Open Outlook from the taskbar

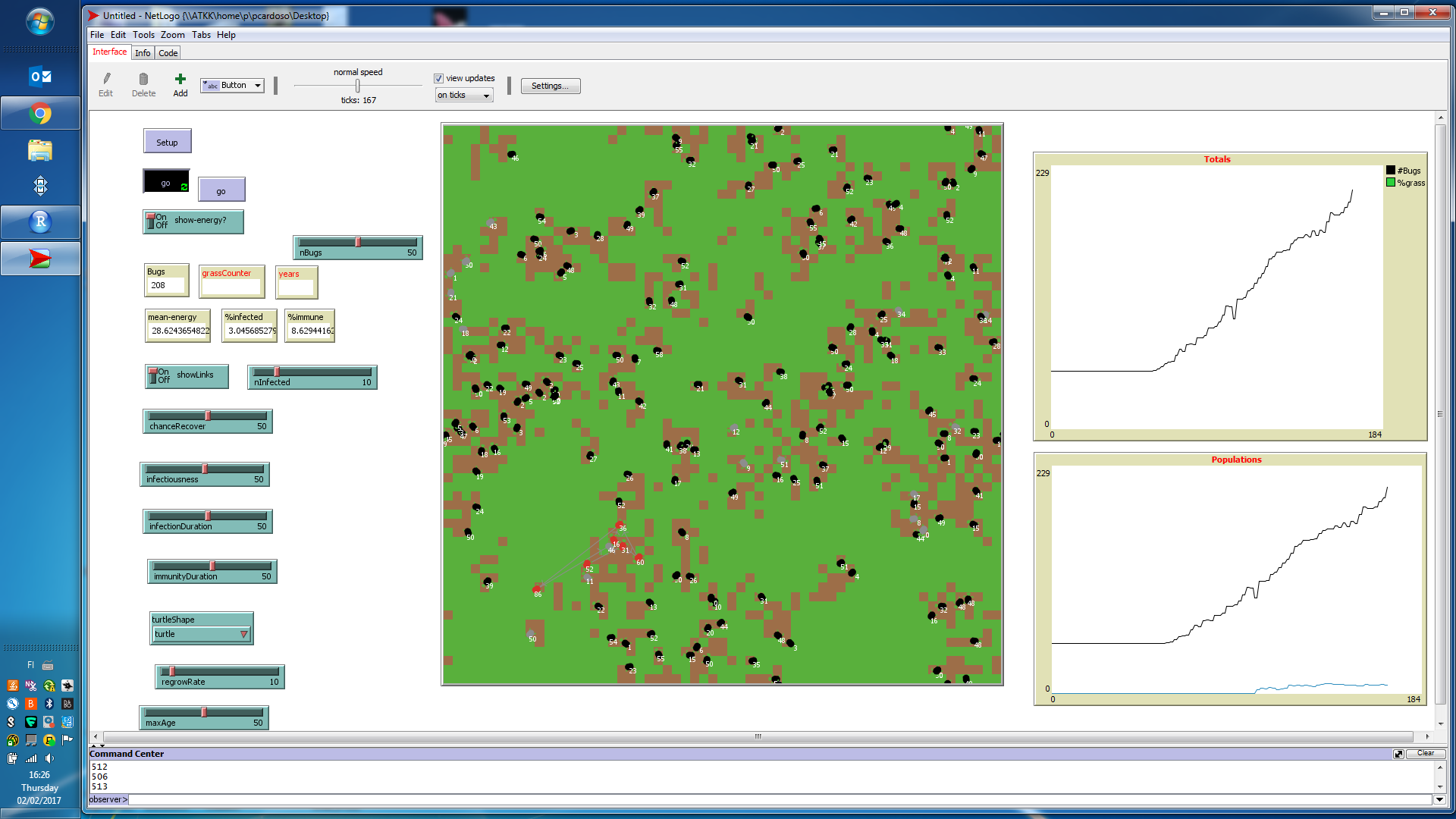click(x=40, y=77)
